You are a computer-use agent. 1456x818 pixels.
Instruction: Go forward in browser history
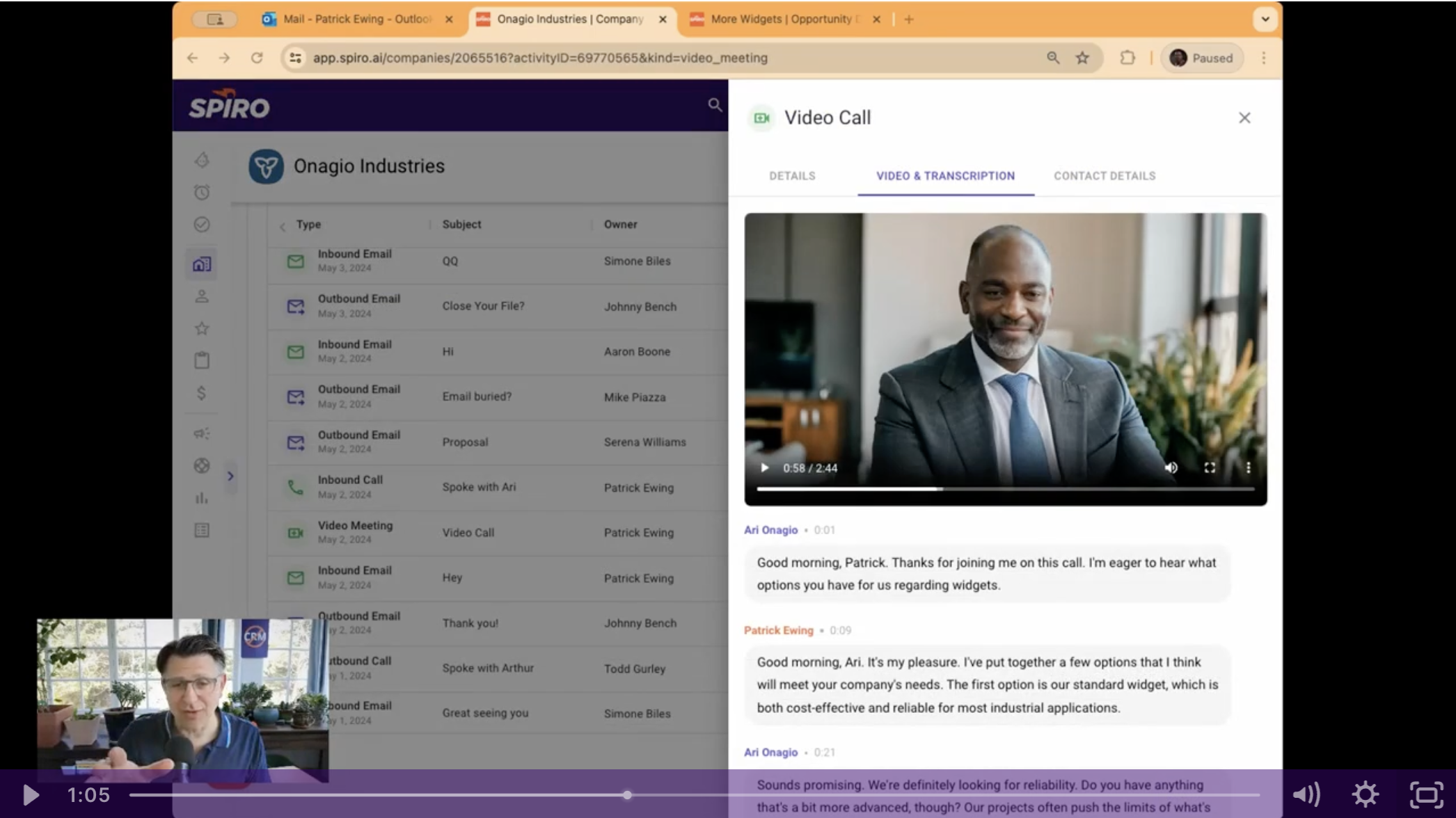(x=224, y=58)
